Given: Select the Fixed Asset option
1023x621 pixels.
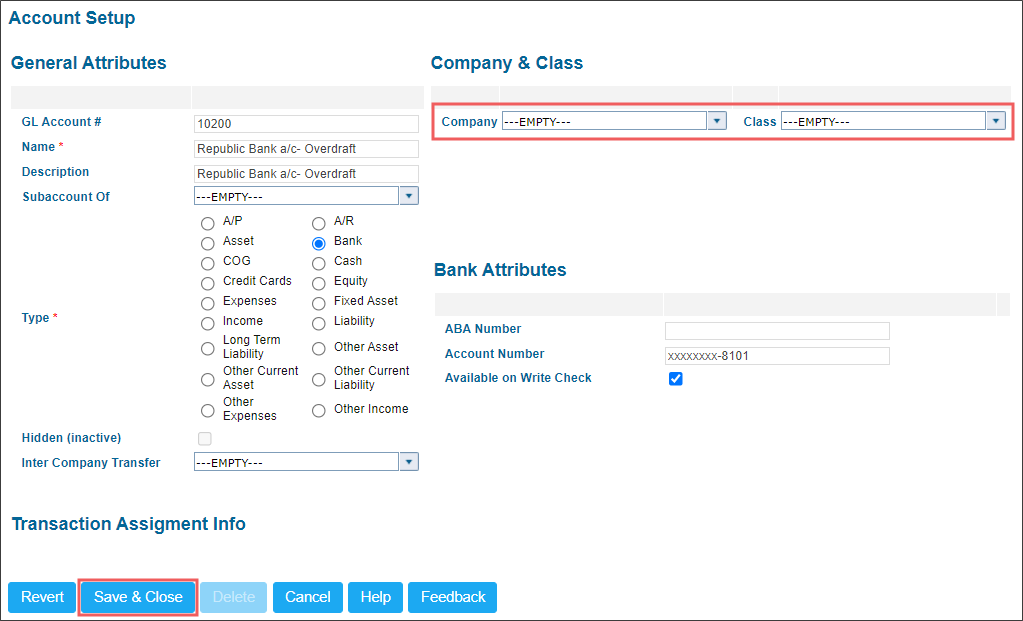Looking at the screenshot, I should [318, 302].
